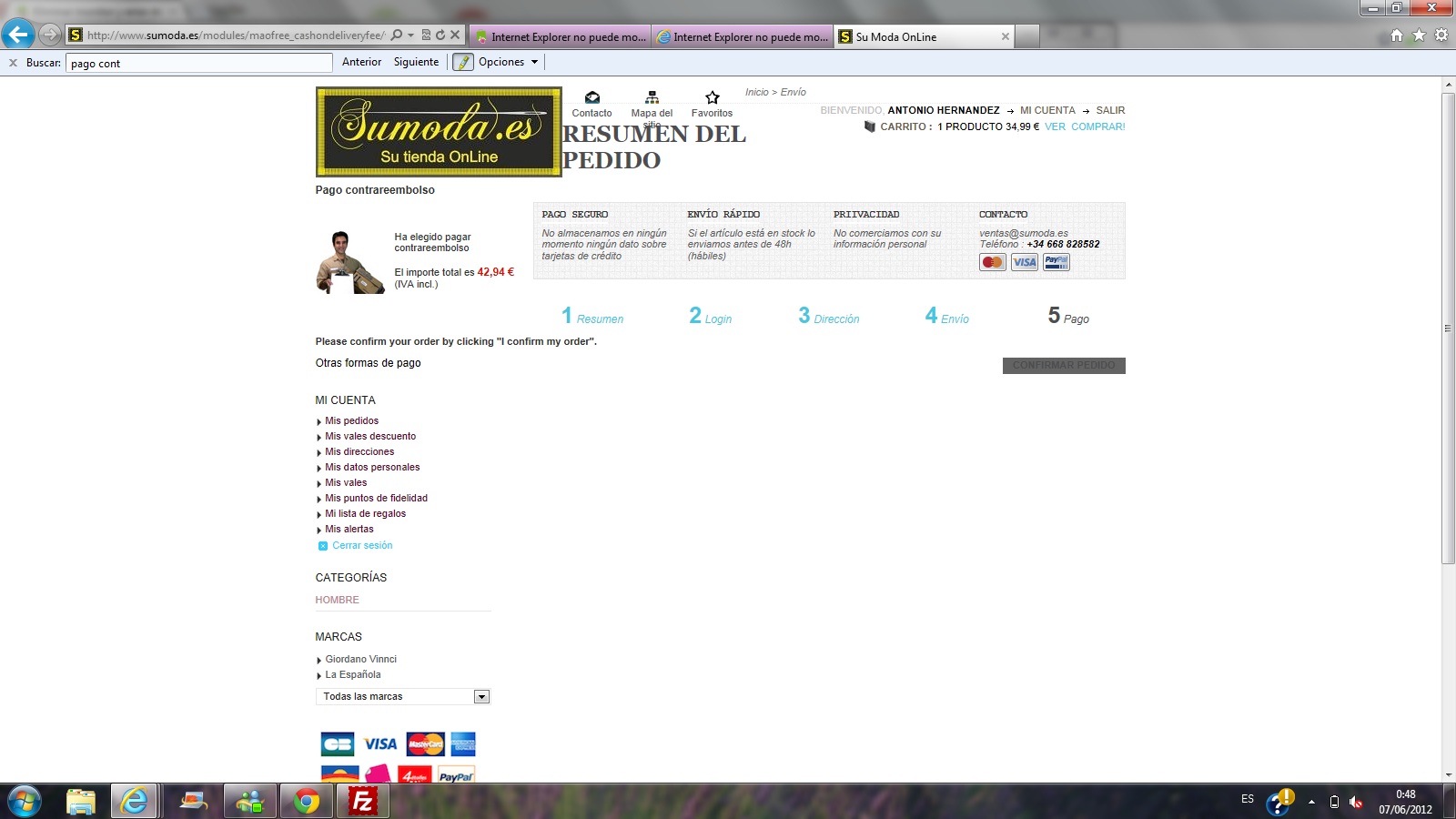Click the Favoritos star icon on site

click(713, 97)
